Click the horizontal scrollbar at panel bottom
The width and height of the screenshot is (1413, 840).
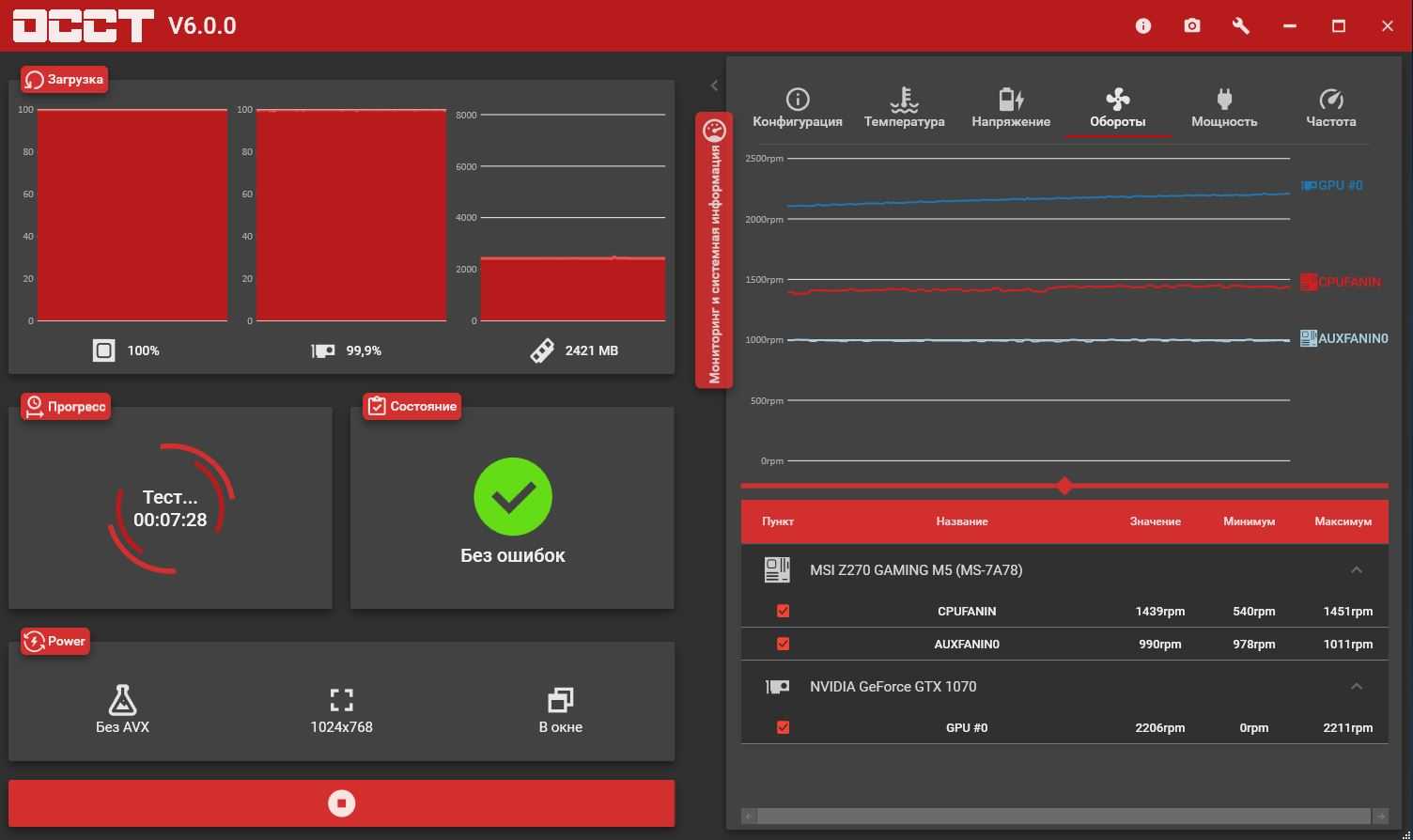point(1064,816)
